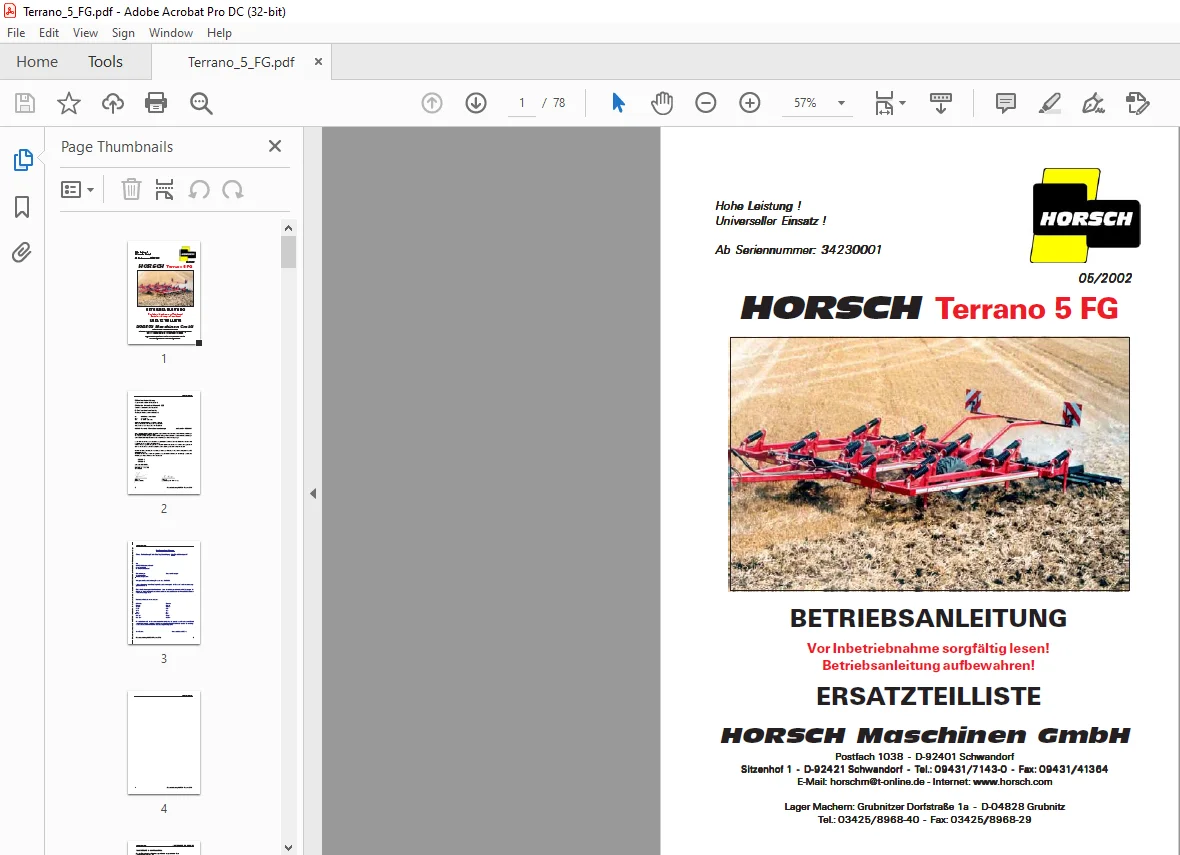This screenshot has height=855, width=1180.
Task: Open the Help menu
Action: click(219, 33)
